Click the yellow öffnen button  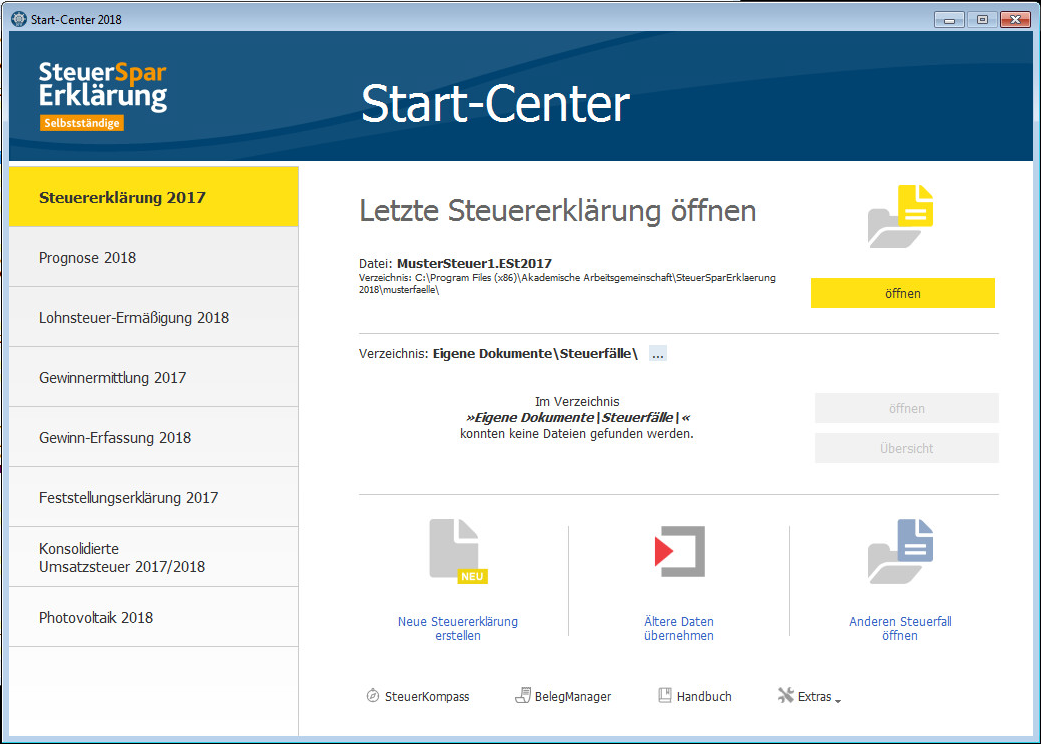(902, 293)
